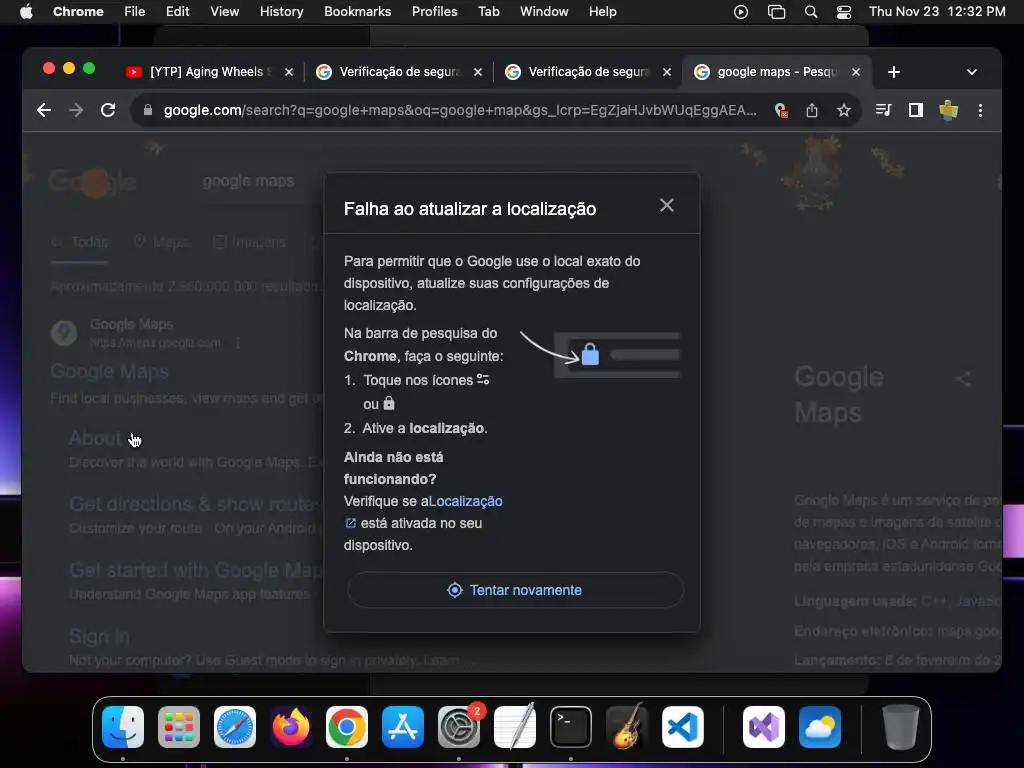
Task: Open the Edit menu
Action: point(177,12)
